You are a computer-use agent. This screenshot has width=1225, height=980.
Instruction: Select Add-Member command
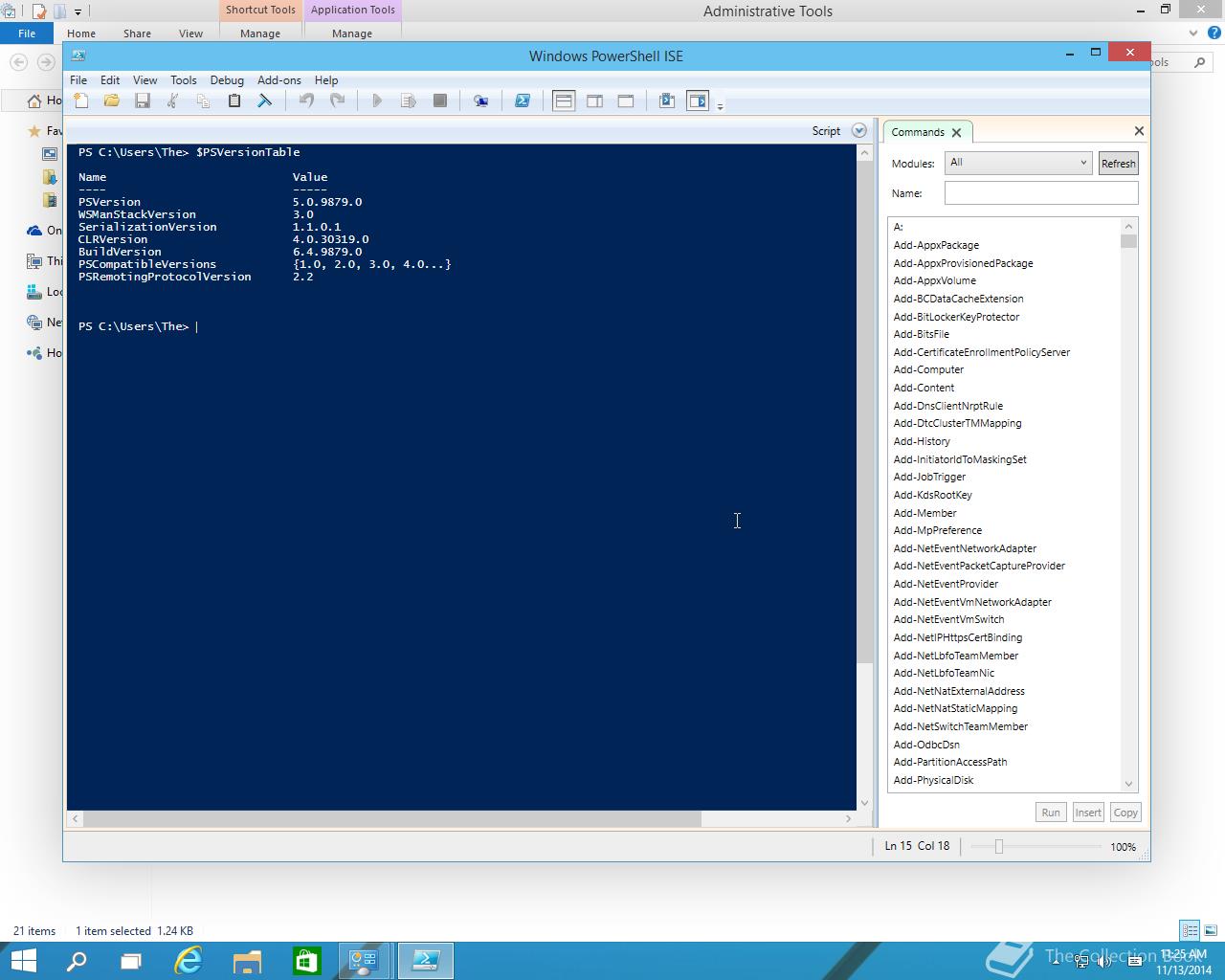tap(924, 513)
